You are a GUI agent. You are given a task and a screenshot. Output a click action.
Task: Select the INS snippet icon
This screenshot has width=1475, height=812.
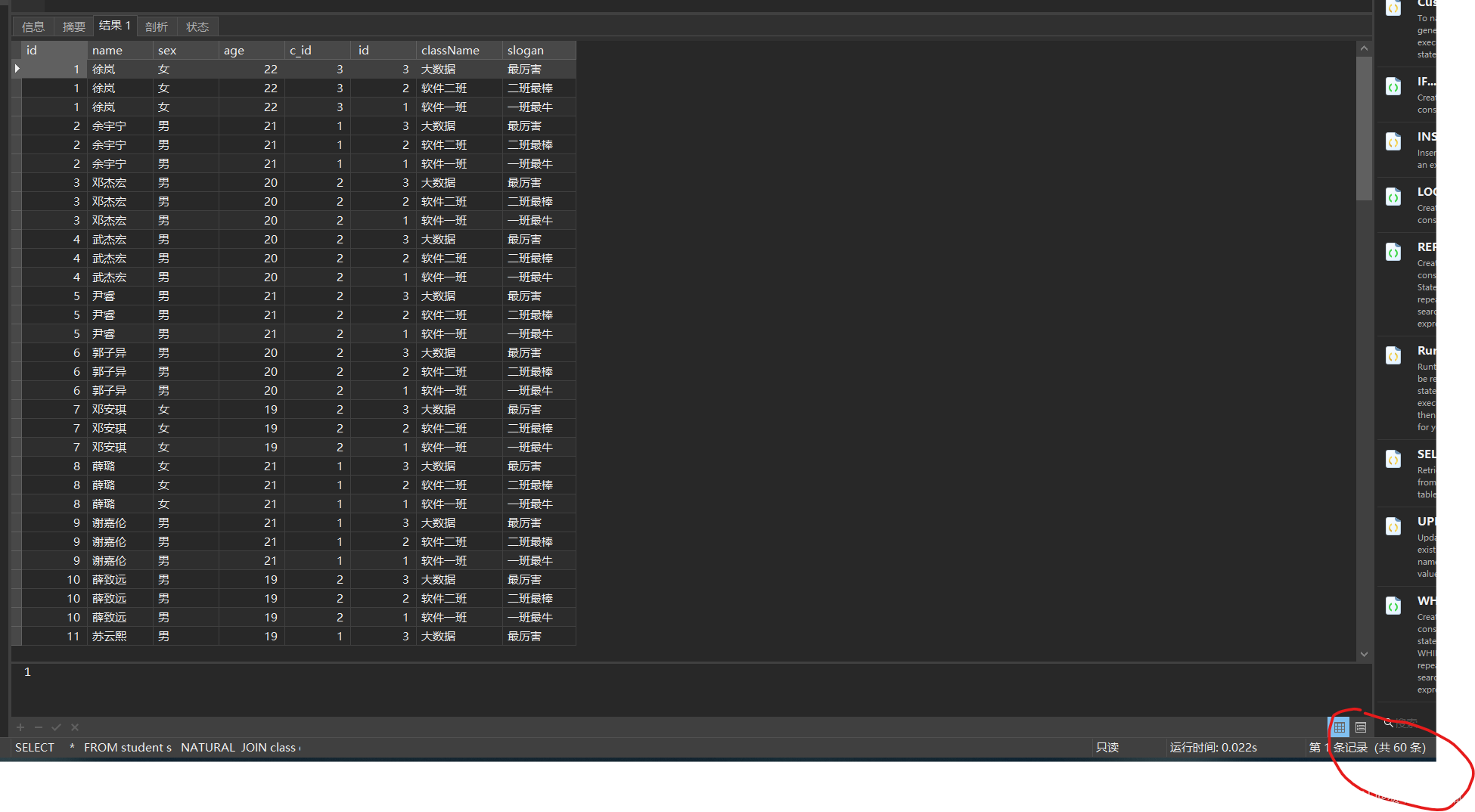(x=1393, y=142)
